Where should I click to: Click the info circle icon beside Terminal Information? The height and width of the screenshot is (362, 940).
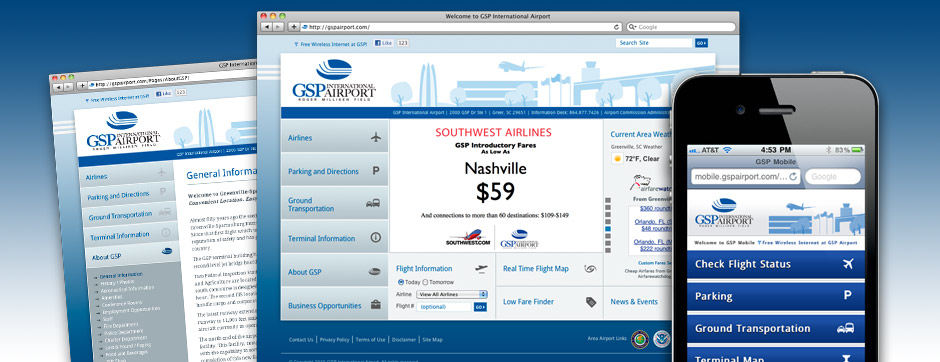point(376,237)
